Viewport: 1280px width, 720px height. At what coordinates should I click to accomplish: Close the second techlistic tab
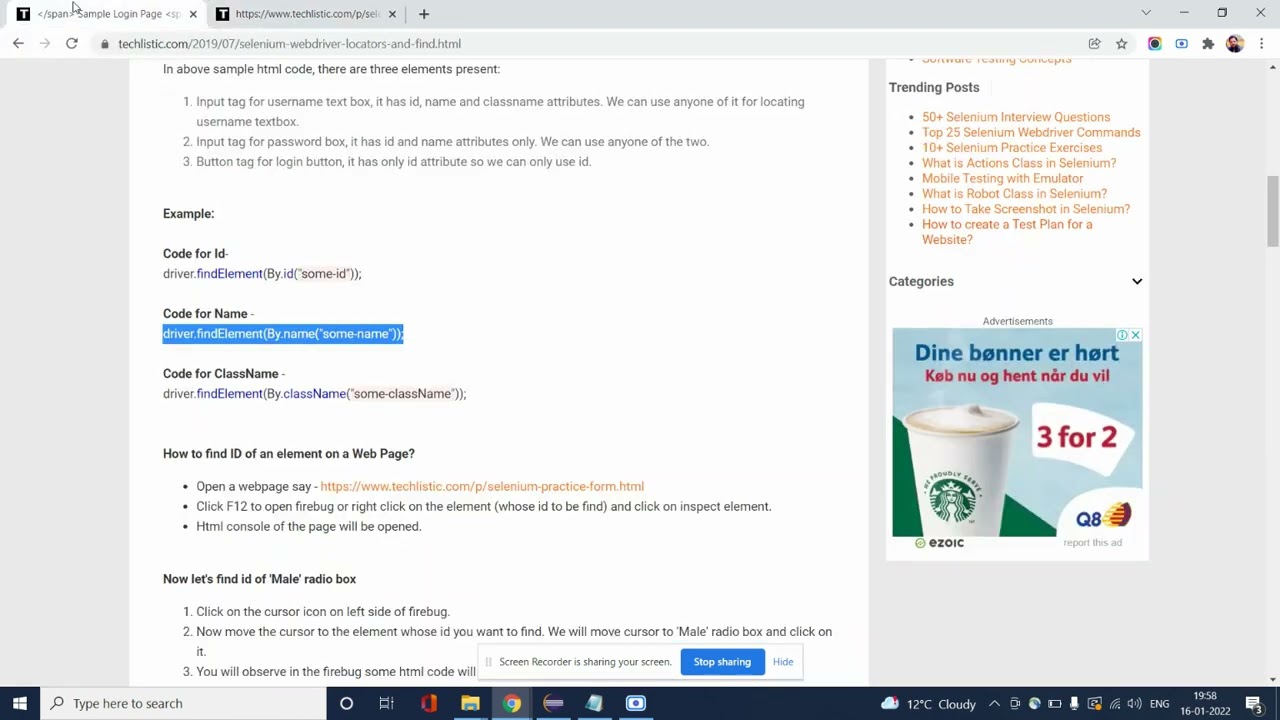[392, 14]
